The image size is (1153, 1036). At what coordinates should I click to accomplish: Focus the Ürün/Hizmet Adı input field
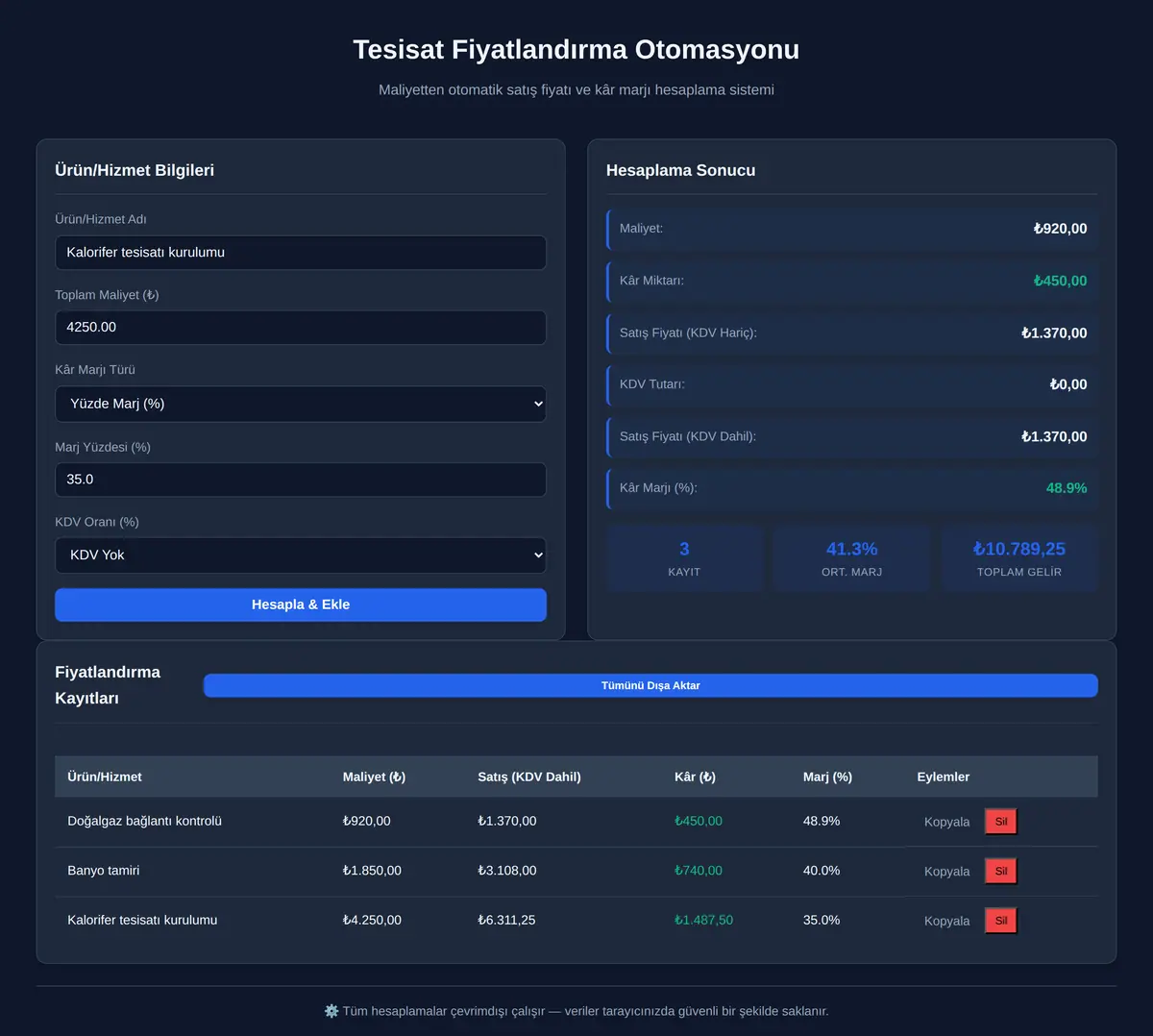(x=301, y=253)
